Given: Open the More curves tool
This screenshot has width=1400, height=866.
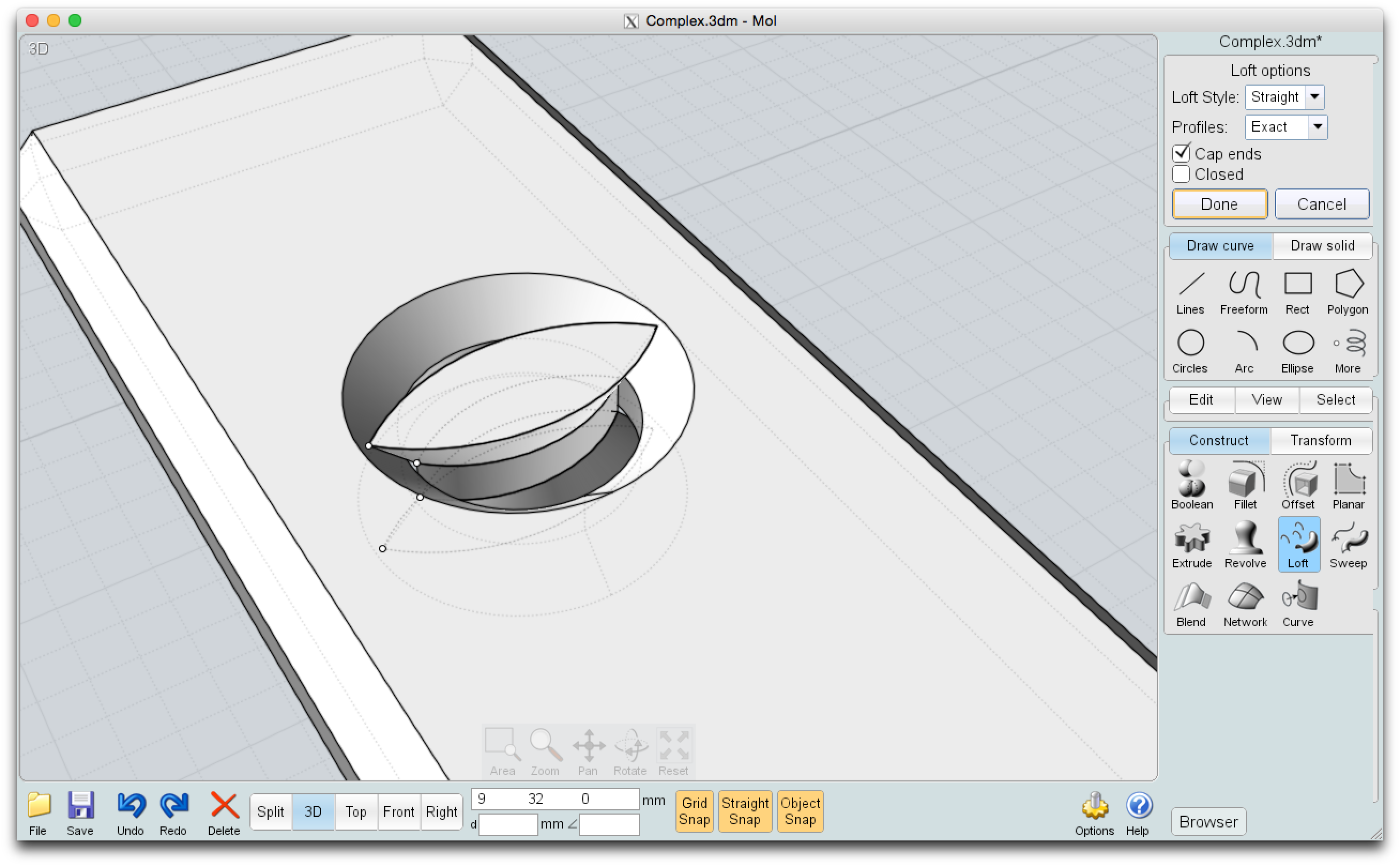Looking at the screenshot, I should pos(1348,351).
